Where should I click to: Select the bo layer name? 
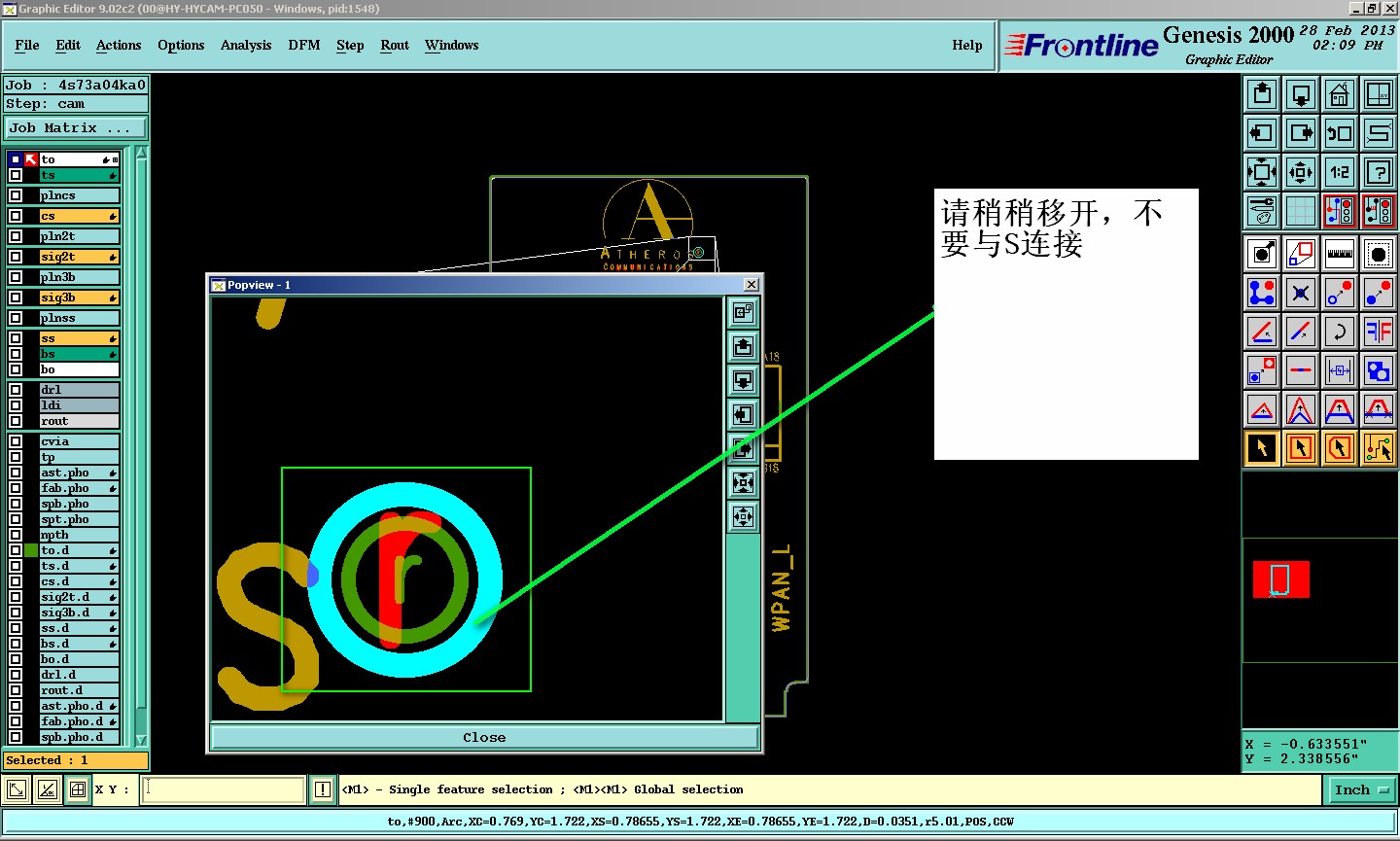point(79,369)
